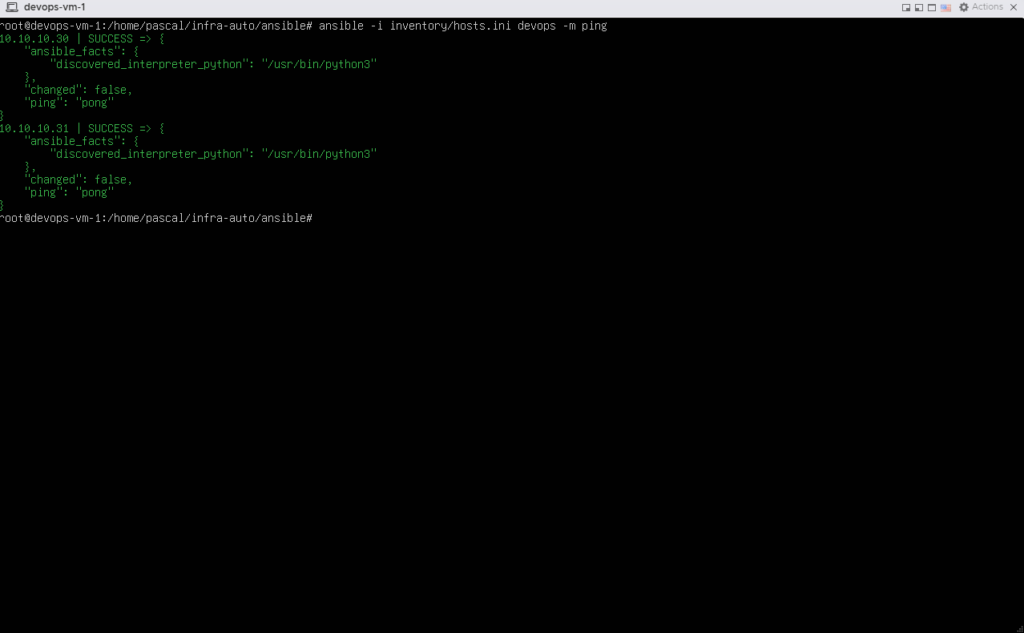Click the second console window-size icon

[x=919, y=8]
